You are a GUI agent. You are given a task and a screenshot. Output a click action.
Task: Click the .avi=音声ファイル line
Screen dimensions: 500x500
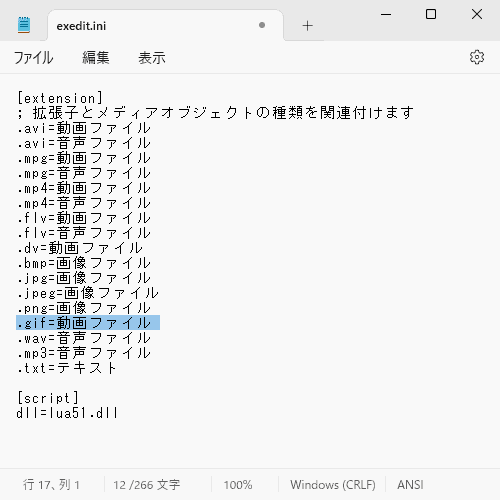[x=84, y=143]
